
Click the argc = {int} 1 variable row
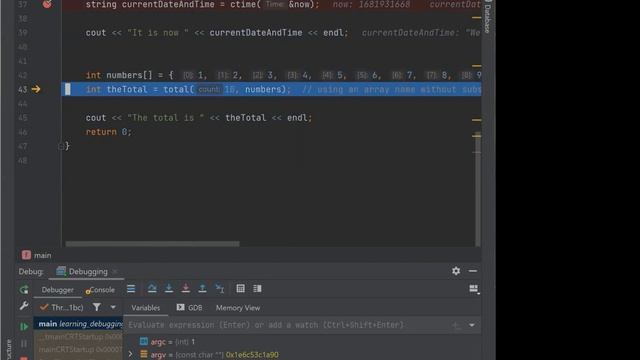[302, 342]
